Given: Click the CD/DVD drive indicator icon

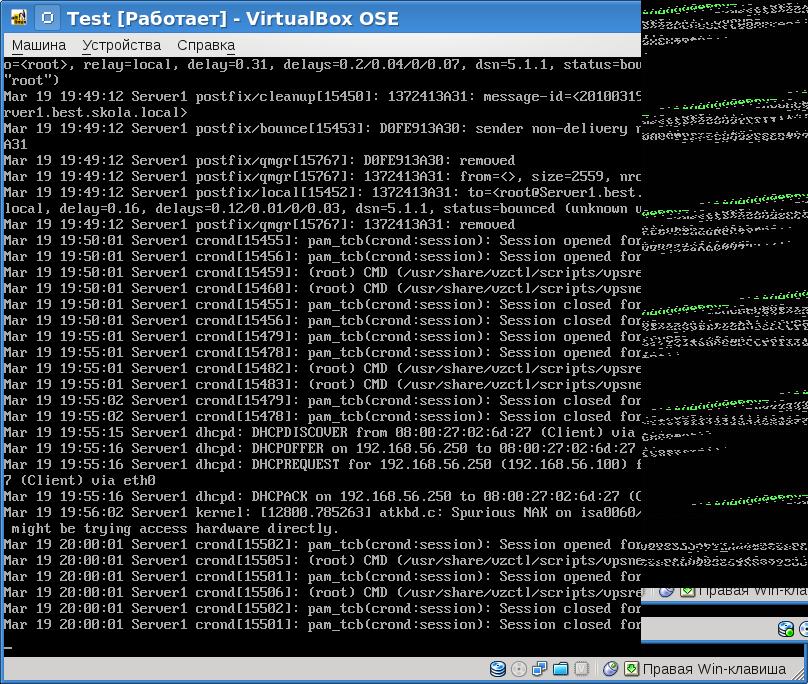Looking at the screenshot, I should 519,669.
